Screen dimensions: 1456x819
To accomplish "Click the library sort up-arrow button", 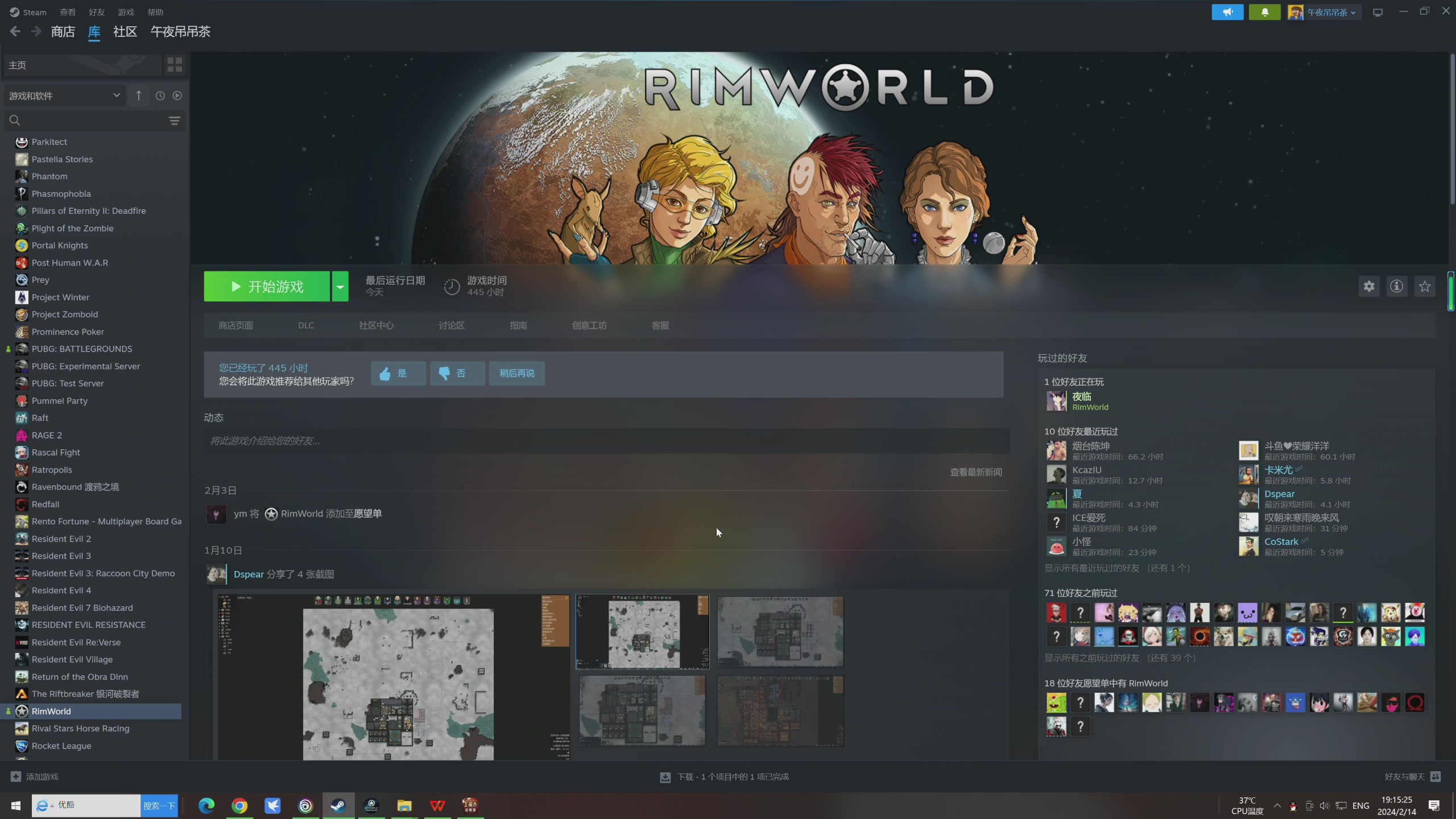I will pos(139,96).
